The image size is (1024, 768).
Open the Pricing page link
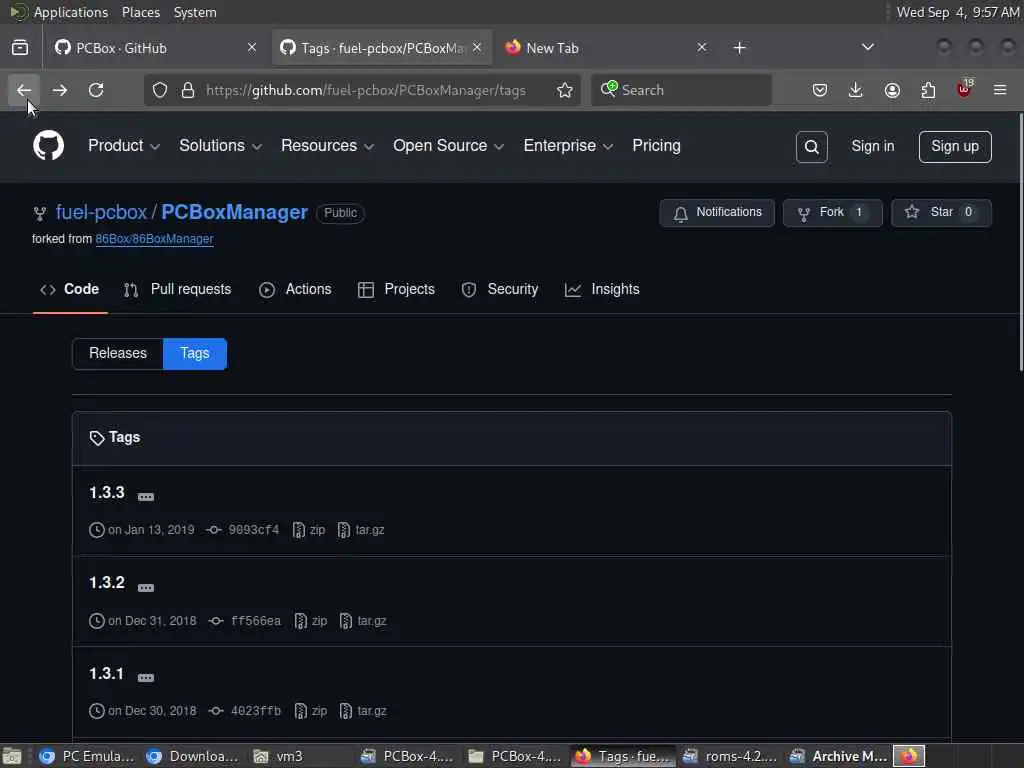click(656, 146)
